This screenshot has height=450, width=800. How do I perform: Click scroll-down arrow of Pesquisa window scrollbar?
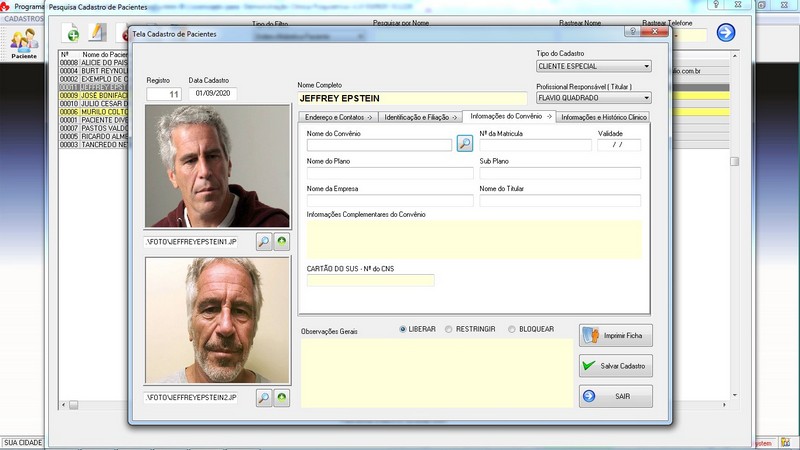[735, 395]
